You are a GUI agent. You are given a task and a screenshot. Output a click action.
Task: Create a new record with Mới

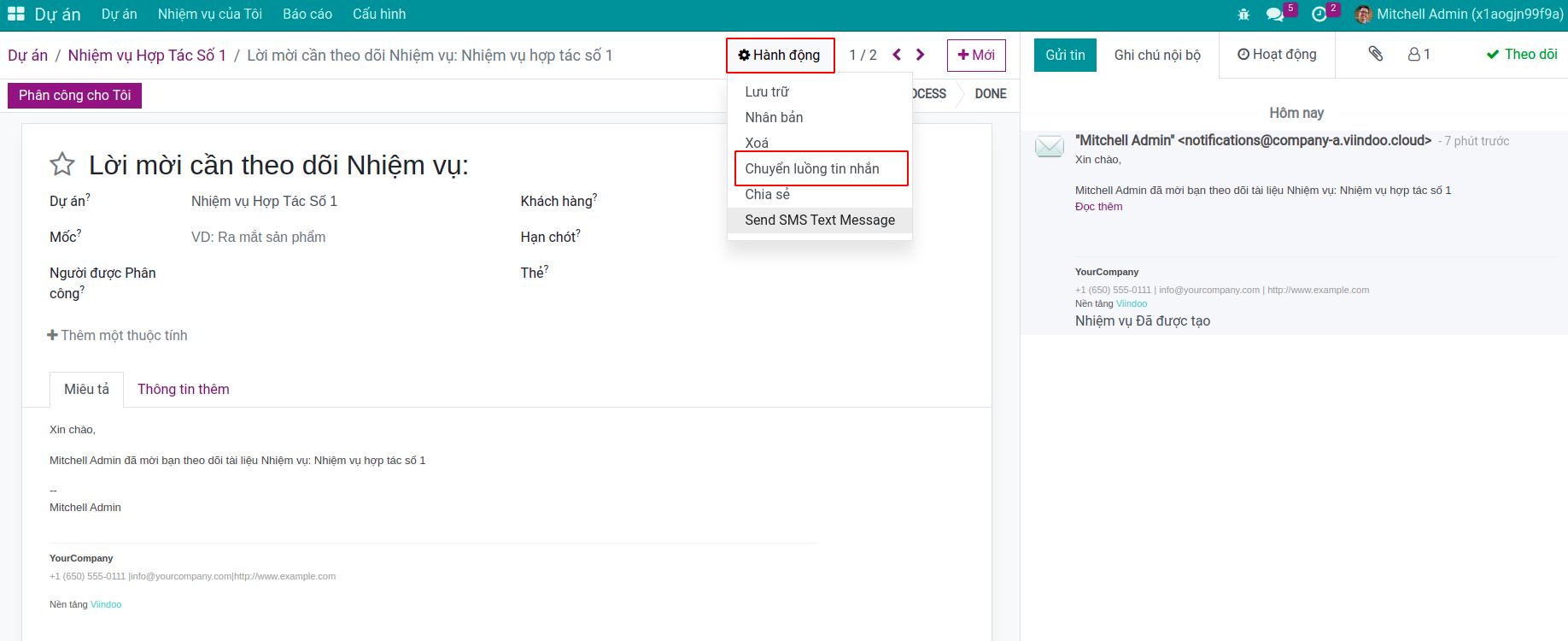[x=976, y=55]
